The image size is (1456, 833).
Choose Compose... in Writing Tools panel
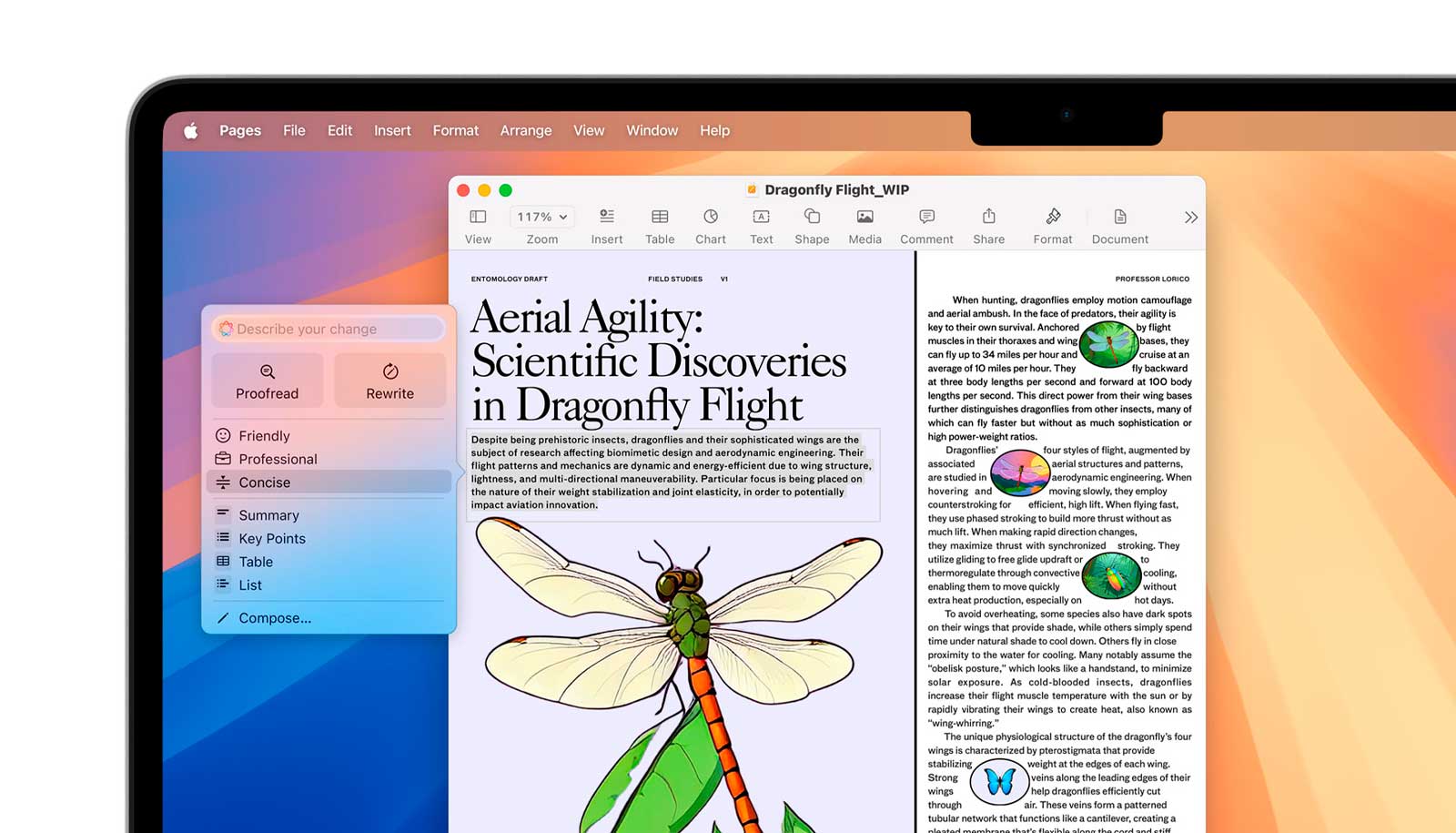pos(274,618)
